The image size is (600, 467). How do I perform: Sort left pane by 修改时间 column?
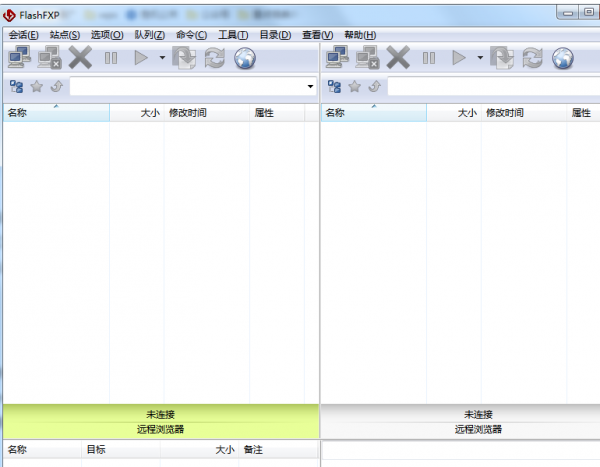coord(205,113)
